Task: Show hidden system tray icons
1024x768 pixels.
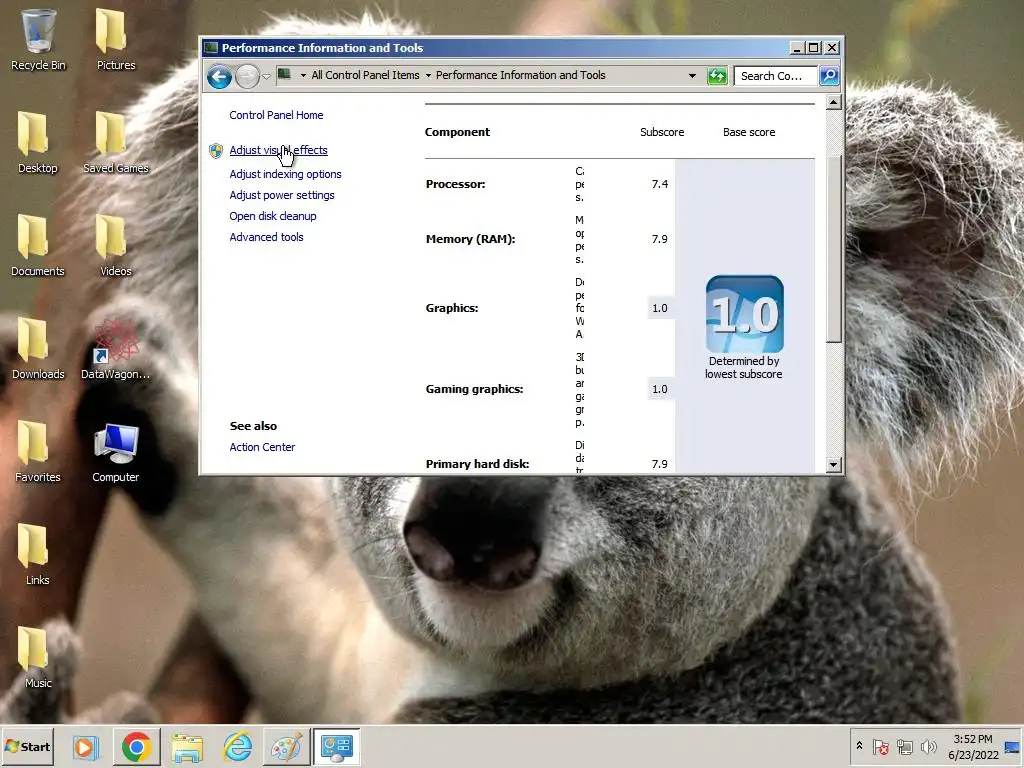Action: pyautogui.click(x=859, y=746)
